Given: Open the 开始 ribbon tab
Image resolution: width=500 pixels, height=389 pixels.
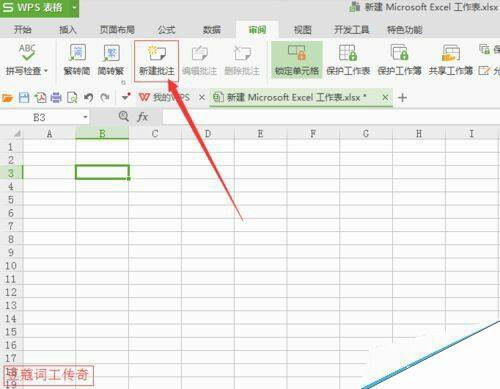Looking at the screenshot, I should (x=23, y=30).
